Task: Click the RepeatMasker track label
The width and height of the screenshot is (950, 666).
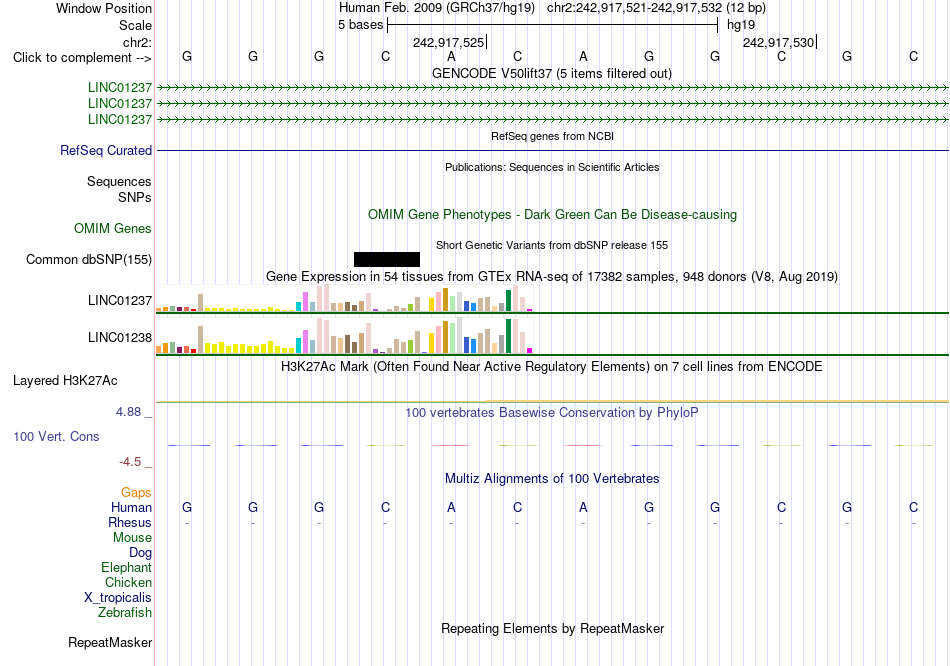Action: [x=110, y=642]
